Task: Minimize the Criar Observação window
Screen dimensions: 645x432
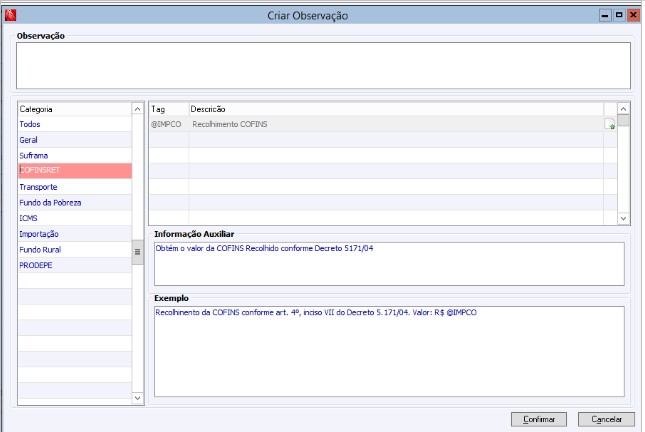Action: (x=605, y=16)
